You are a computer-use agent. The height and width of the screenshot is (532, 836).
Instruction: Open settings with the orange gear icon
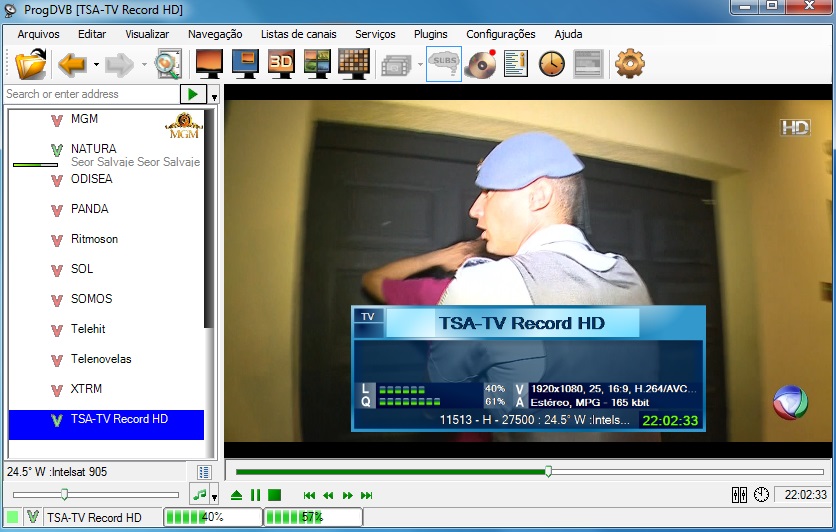pyautogui.click(x=630, y=64)
